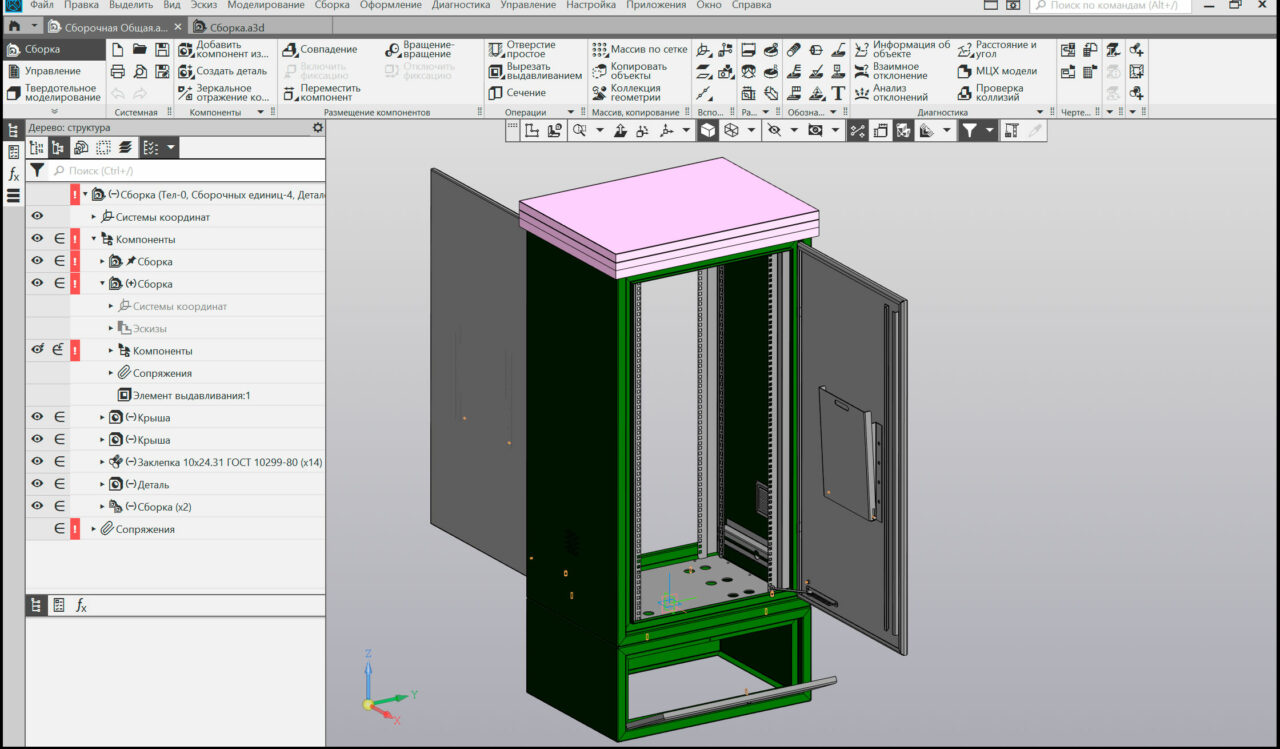Viewport: 1280px width, 749px height.
Task: Select Элемент выдавливания:1 tree item
Action: pyautogui.click(x=184, y=395)
